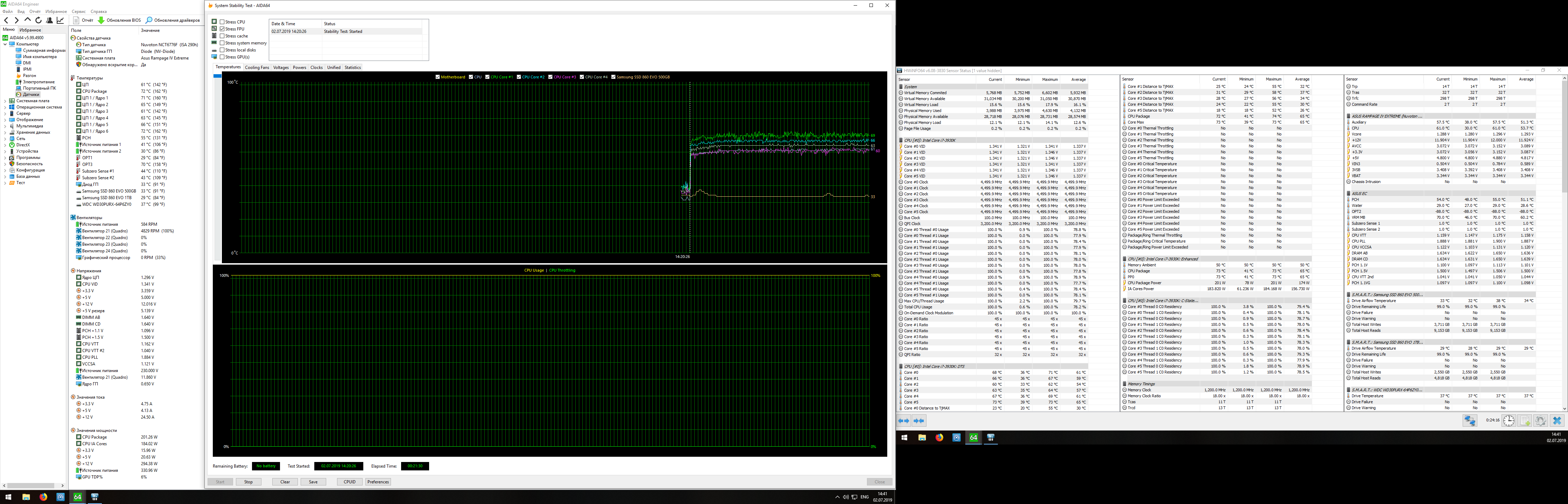Click the Firefox icon in left taskbar

[x=43, y=497]
